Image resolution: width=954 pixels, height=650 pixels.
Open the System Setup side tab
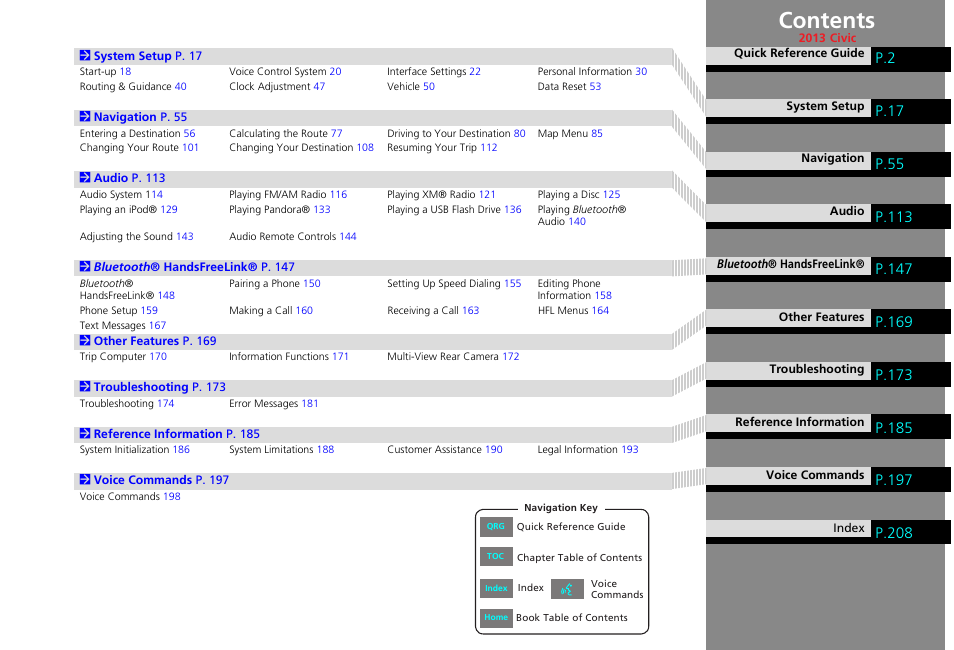pos(828,109)
